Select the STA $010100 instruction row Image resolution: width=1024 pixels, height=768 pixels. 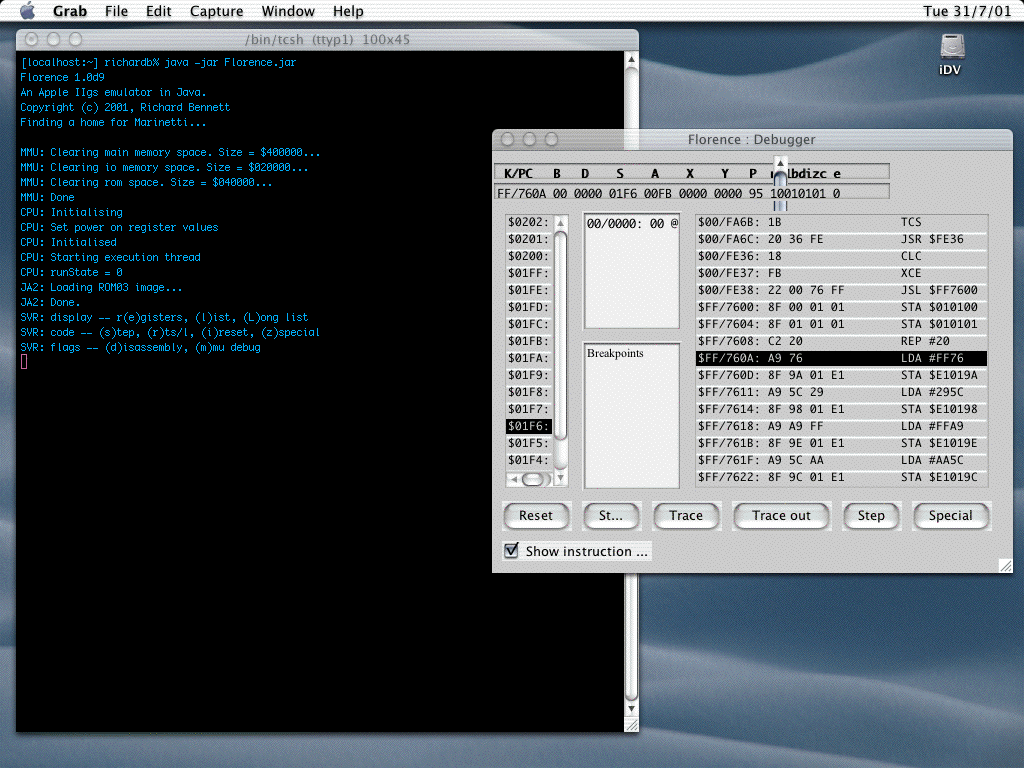coord(841,307)
